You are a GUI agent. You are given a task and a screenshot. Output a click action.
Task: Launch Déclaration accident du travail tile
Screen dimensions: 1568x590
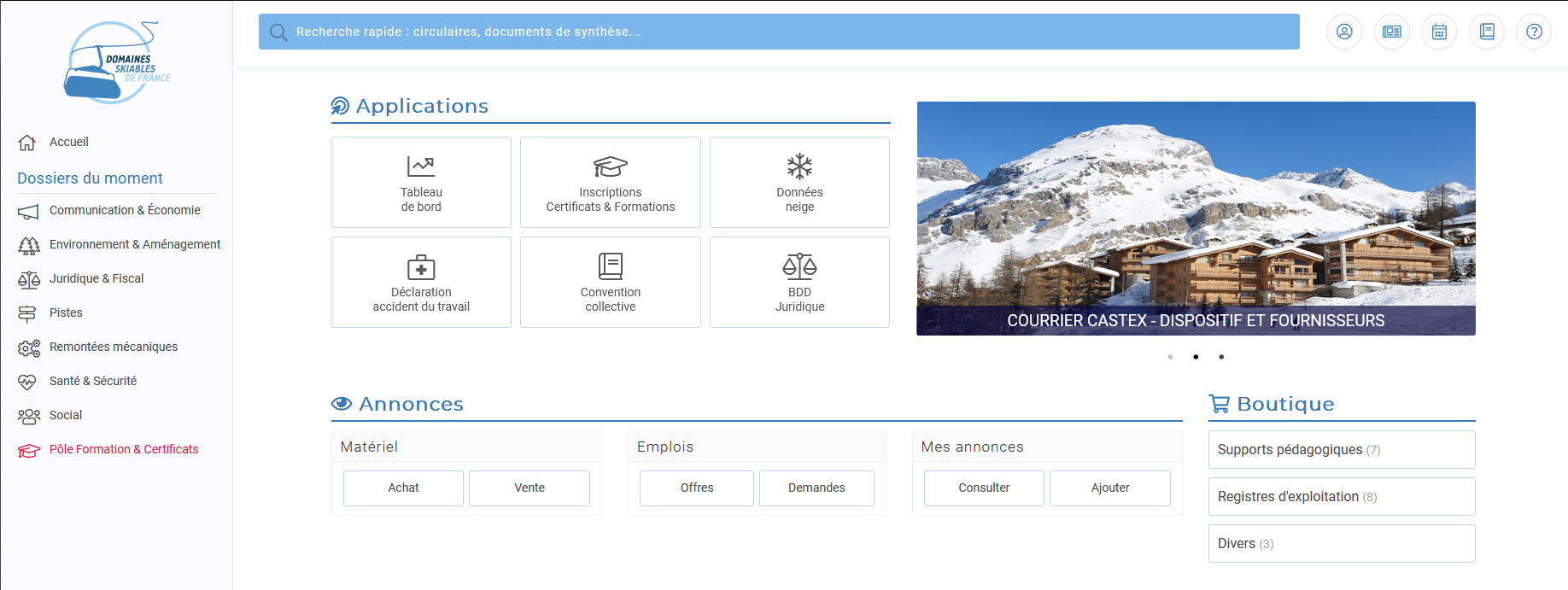point(421,282)
